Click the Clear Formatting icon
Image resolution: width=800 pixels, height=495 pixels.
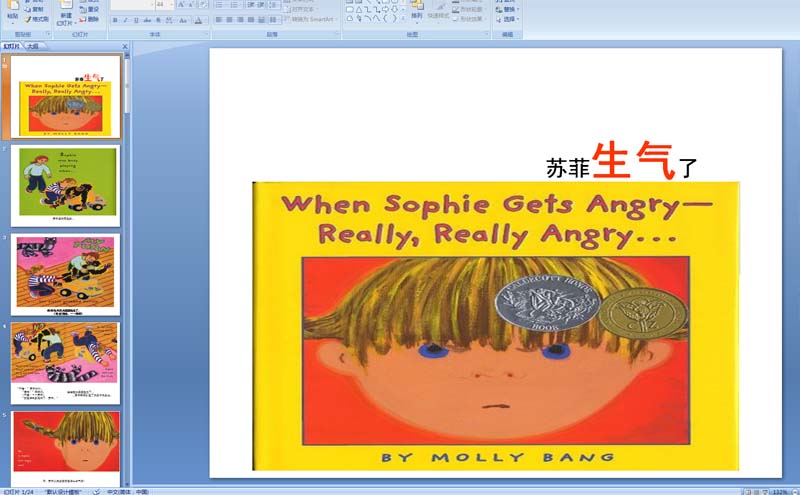click(203, 5)
